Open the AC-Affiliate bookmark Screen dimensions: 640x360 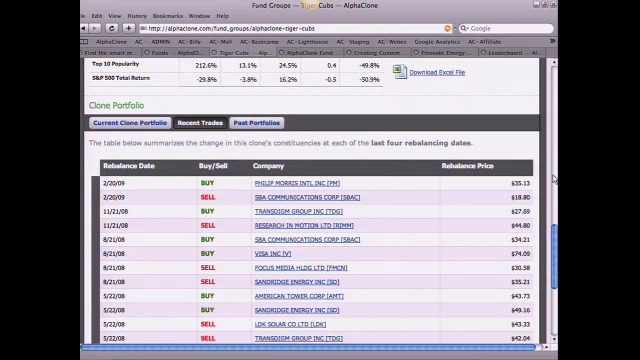[485, 42]
